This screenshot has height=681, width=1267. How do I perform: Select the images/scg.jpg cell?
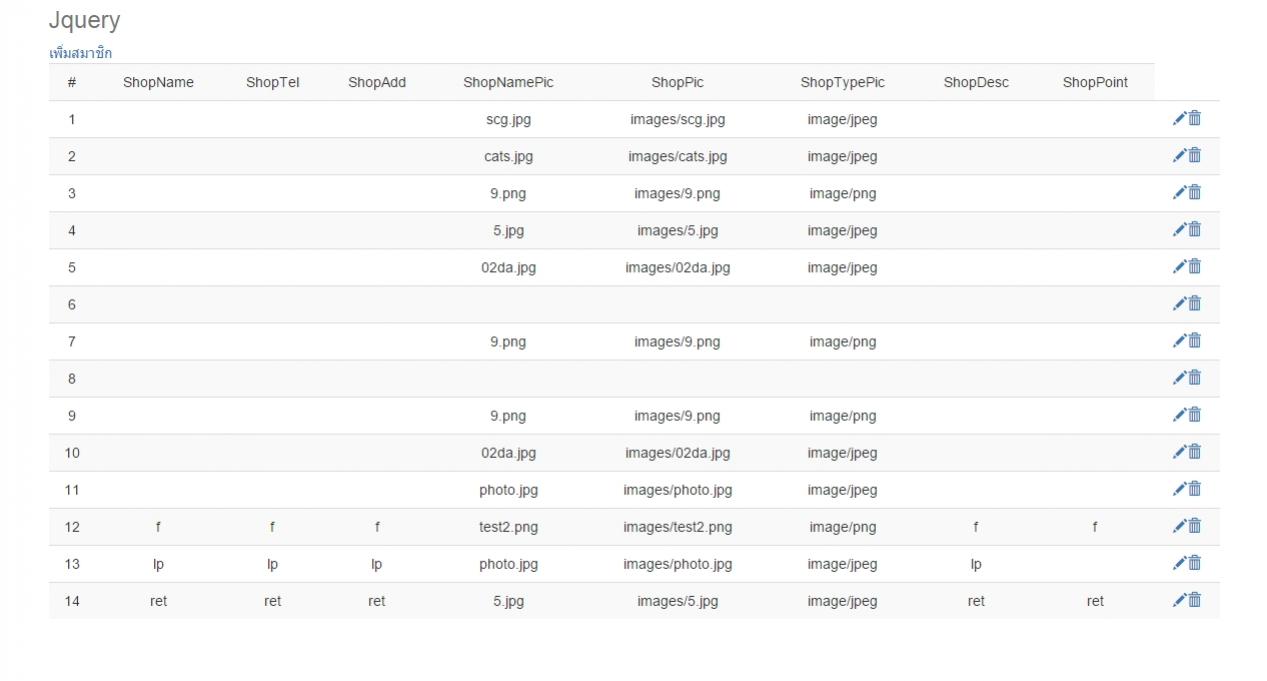[x=677, y=120]
